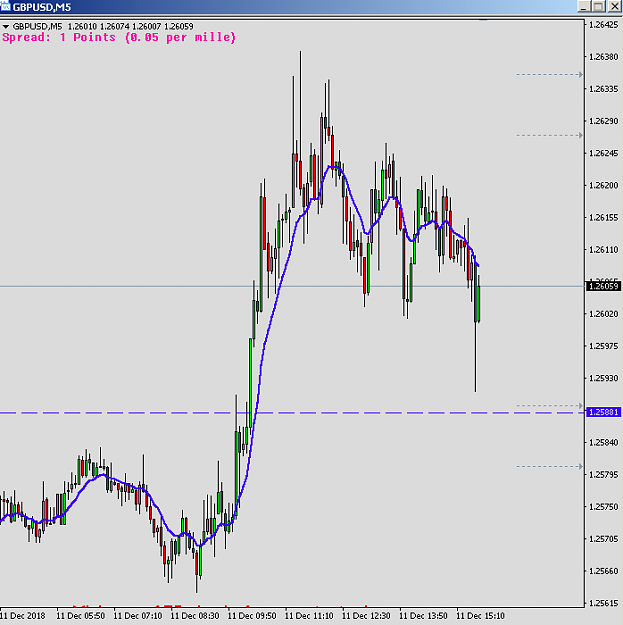Click the 11 Dec 08:30 time label
This screenshot has width=623, height=625.
(x=195, y=616)
